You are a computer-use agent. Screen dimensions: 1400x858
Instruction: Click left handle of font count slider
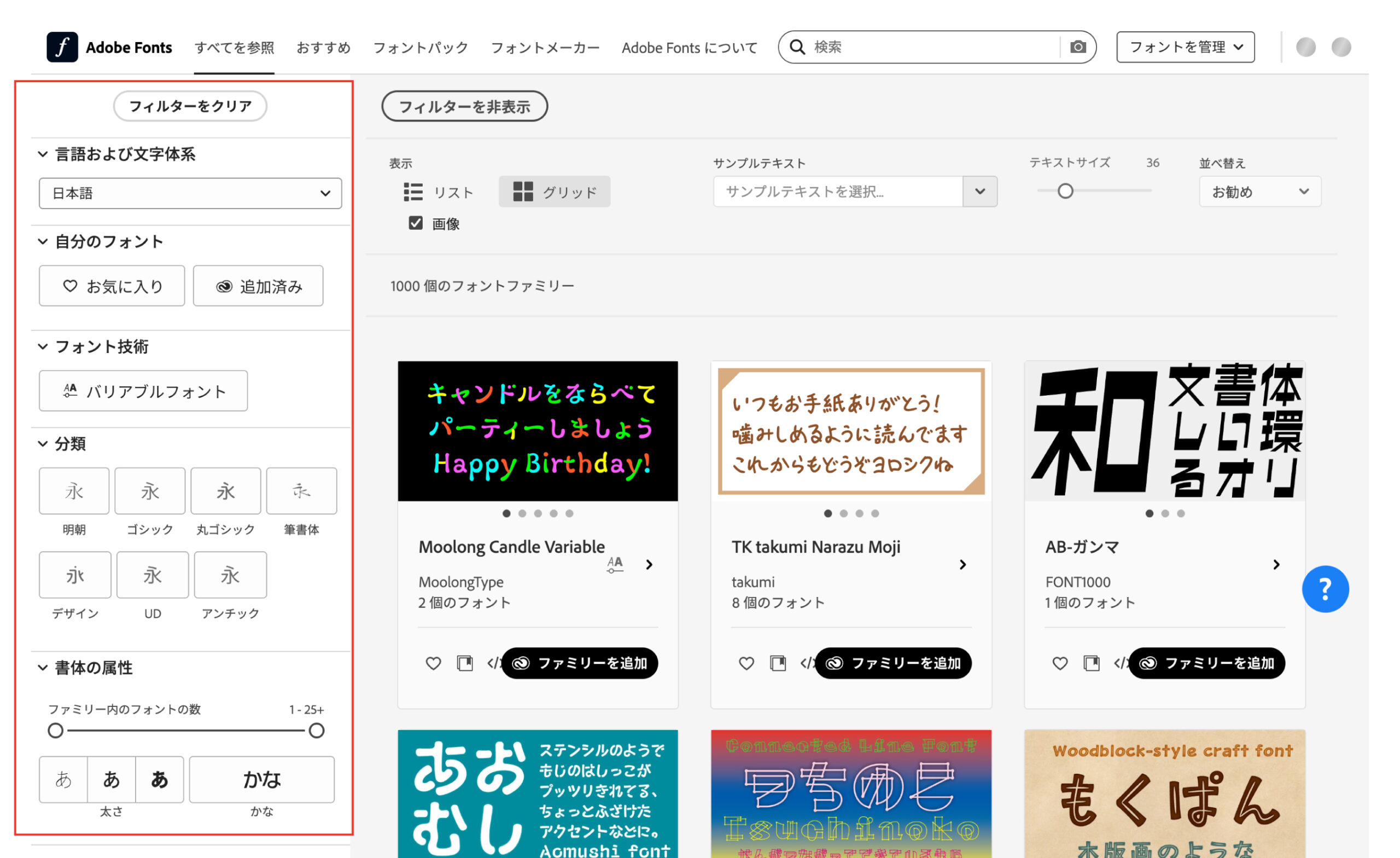click(x=55, y=731)
